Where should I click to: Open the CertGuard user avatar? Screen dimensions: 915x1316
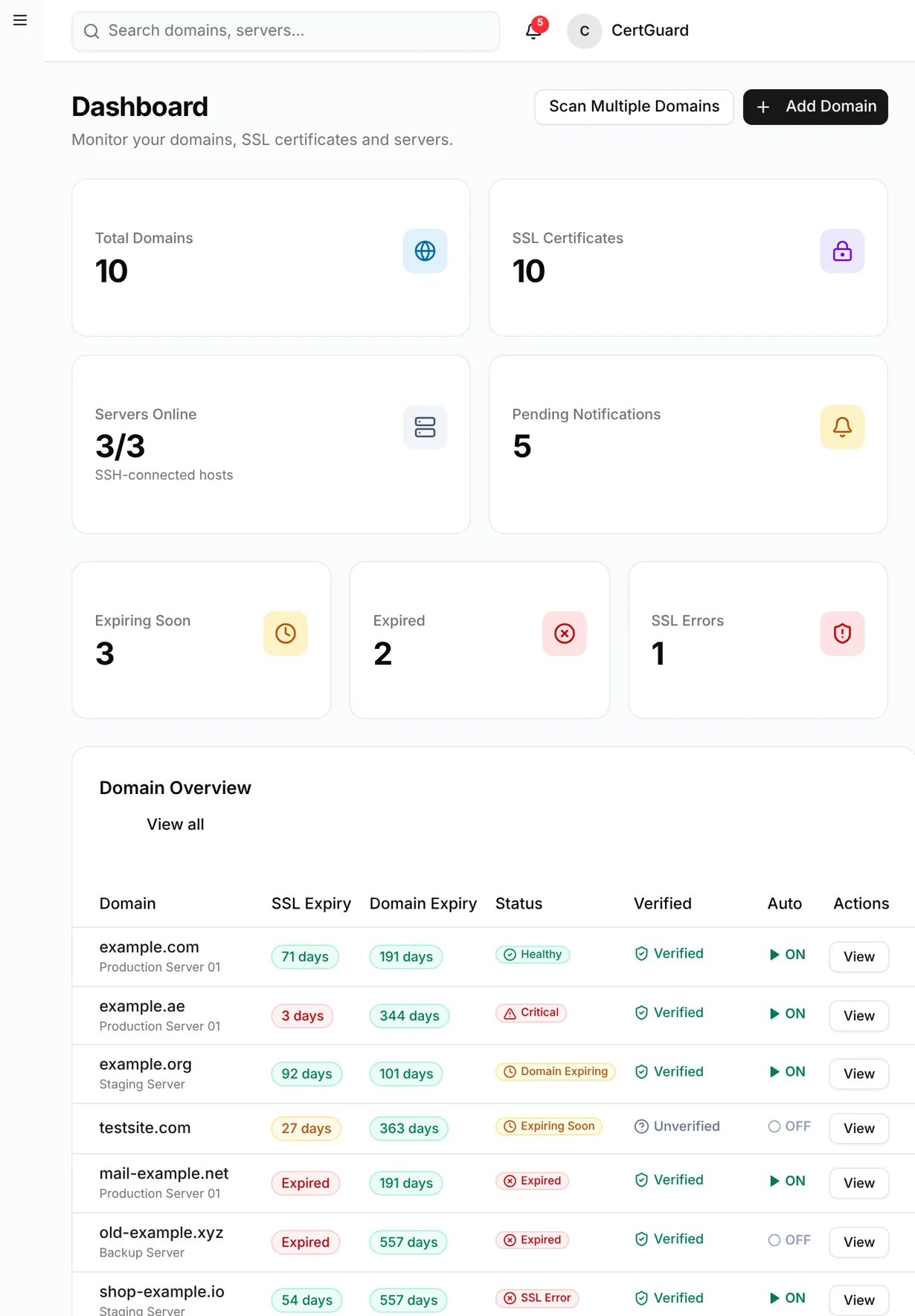(x=584, y=30)
